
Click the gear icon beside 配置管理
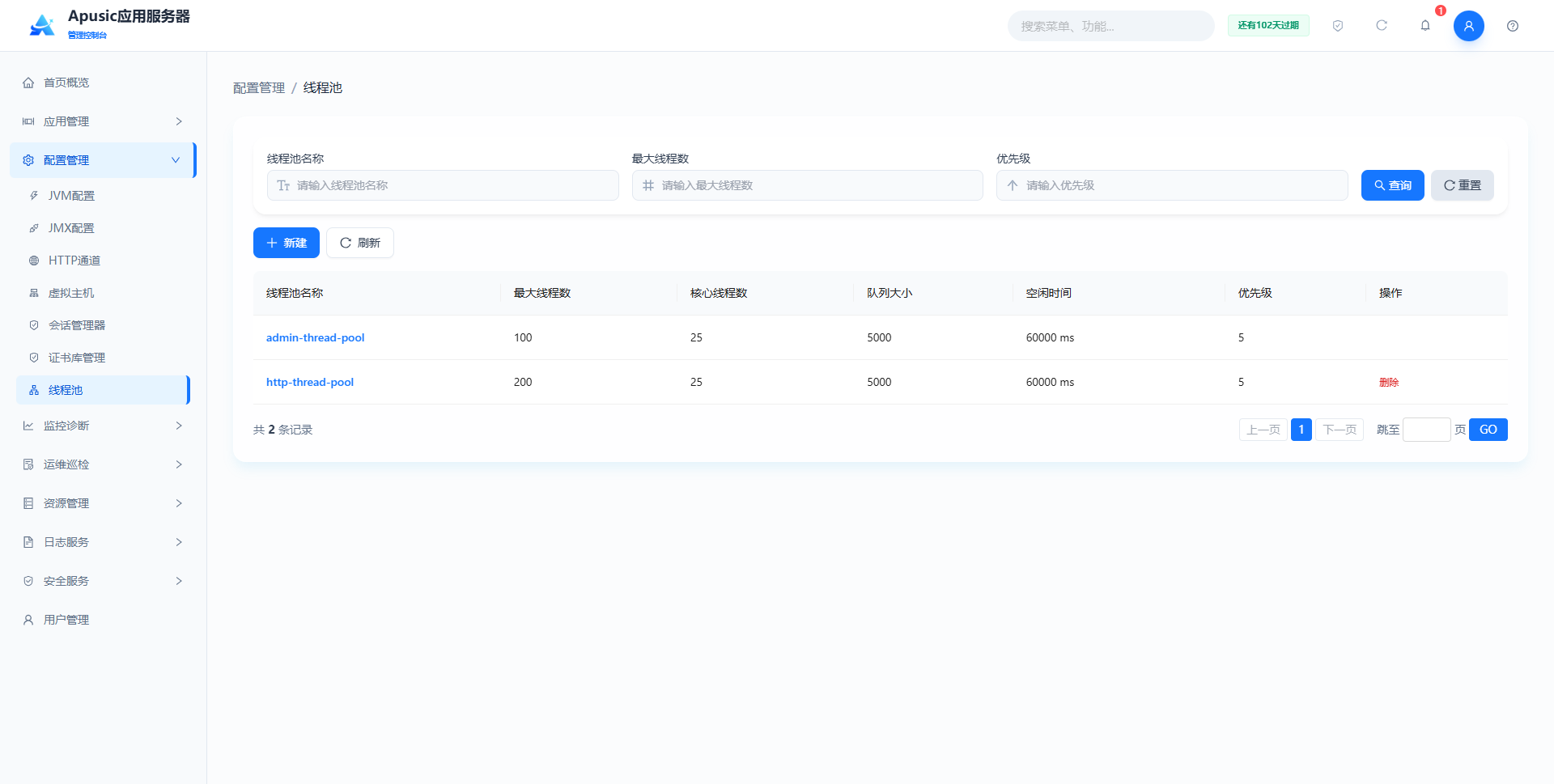(28, 160)
